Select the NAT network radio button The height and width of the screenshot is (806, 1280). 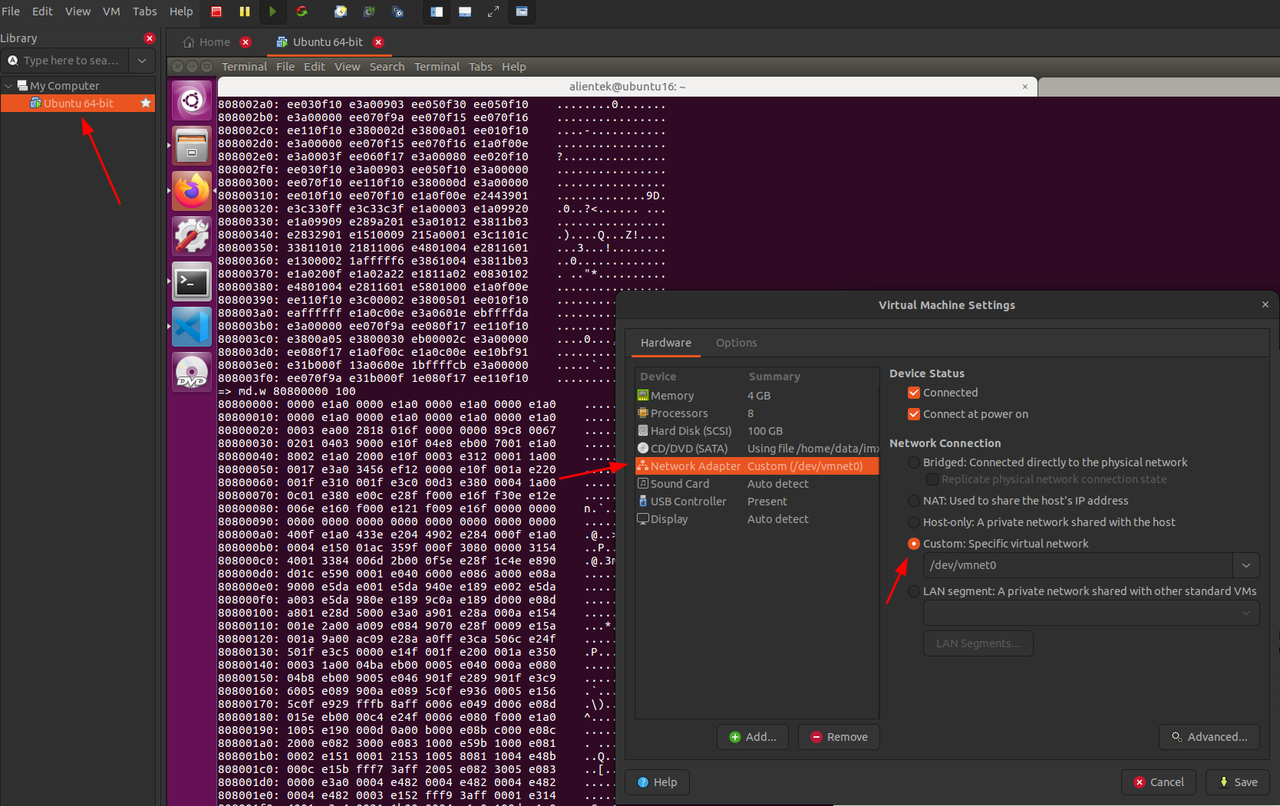[x=913, y=500]
